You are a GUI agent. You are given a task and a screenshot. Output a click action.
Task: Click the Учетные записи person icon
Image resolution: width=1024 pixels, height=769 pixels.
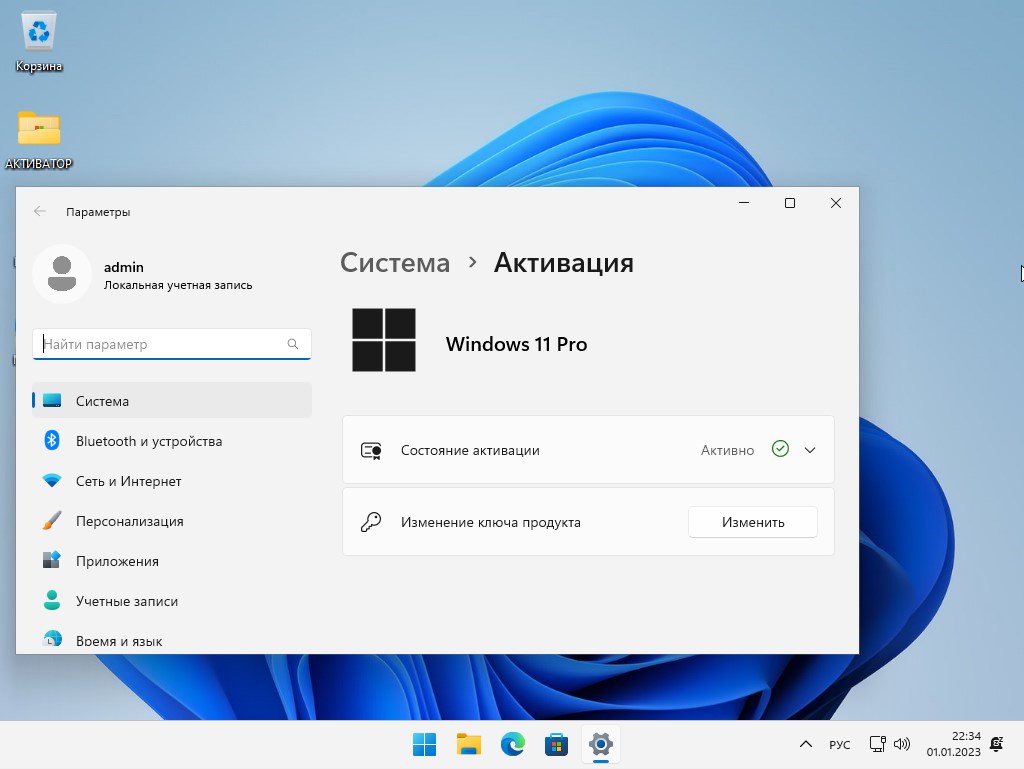coord(52,601)
